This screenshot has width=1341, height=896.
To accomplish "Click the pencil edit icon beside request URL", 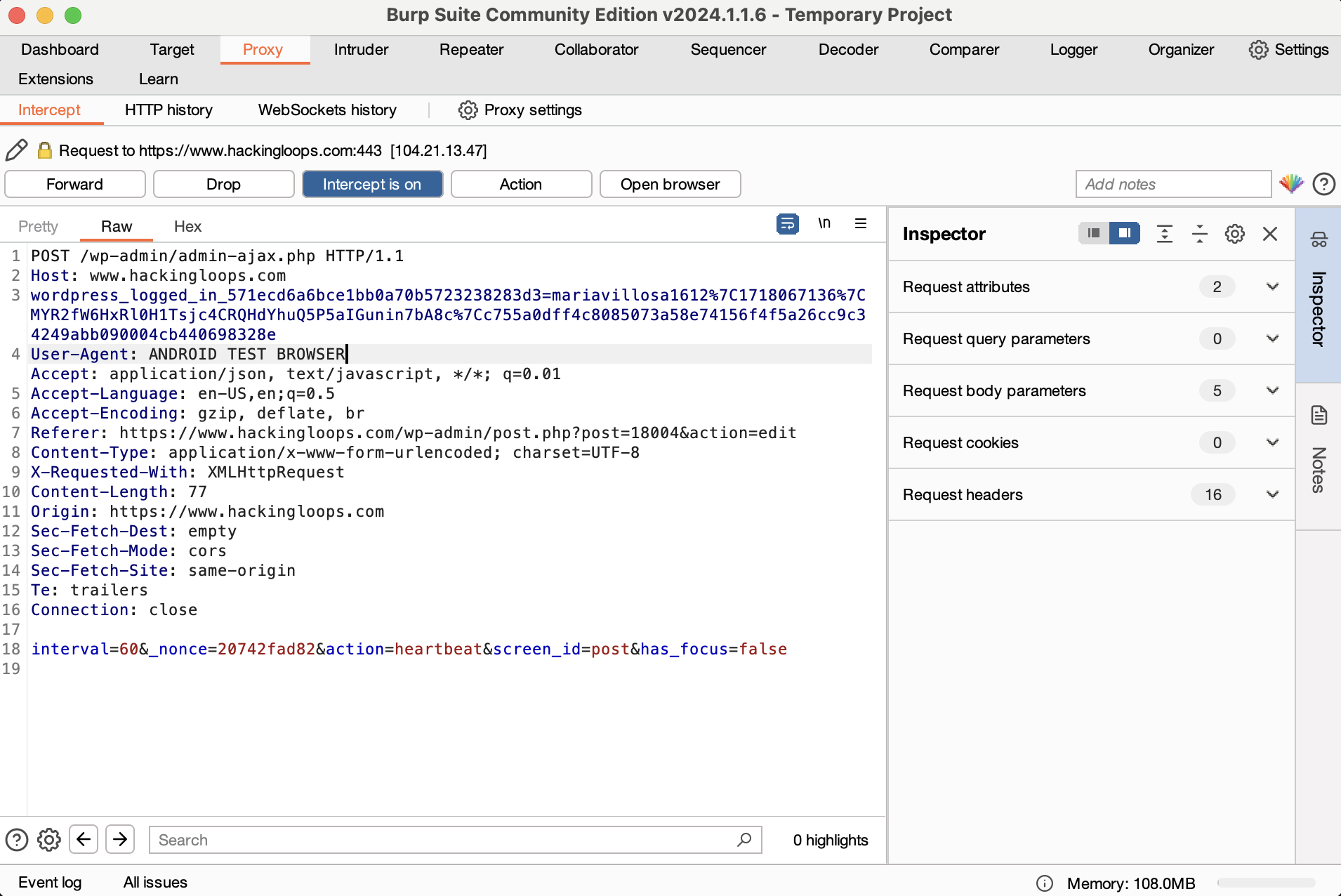I will [x=16, y=150].
